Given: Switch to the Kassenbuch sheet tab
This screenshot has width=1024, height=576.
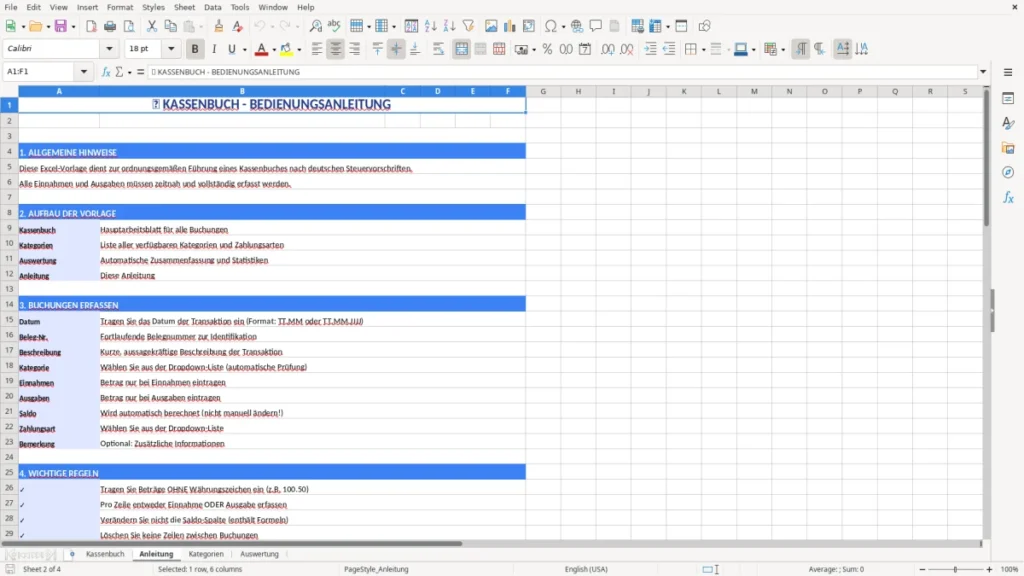Looking at the screenshot, I should point(104,554).
